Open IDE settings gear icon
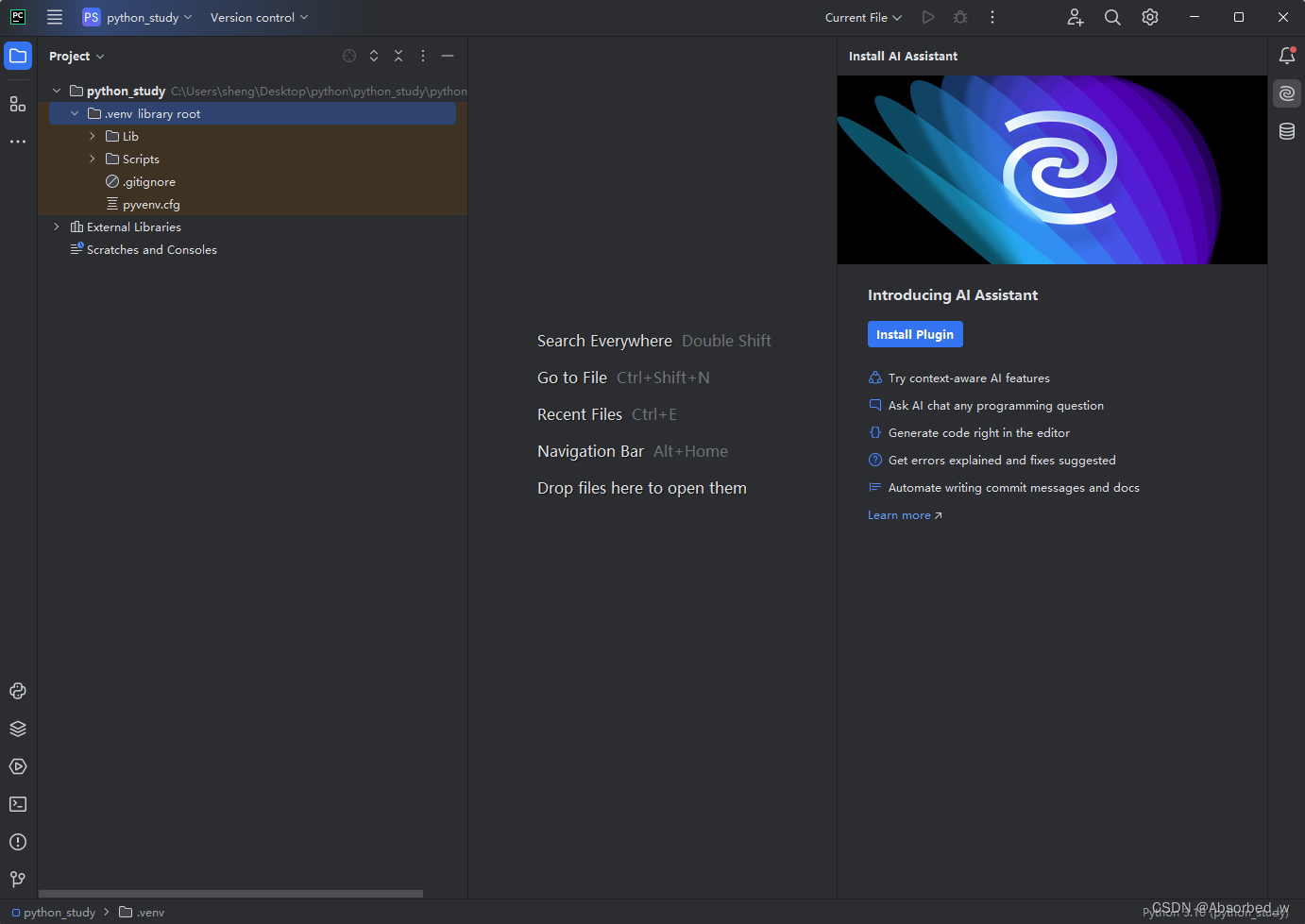Image resolution: width=1305 pixels, height=924 pixels. [1150, 17]
